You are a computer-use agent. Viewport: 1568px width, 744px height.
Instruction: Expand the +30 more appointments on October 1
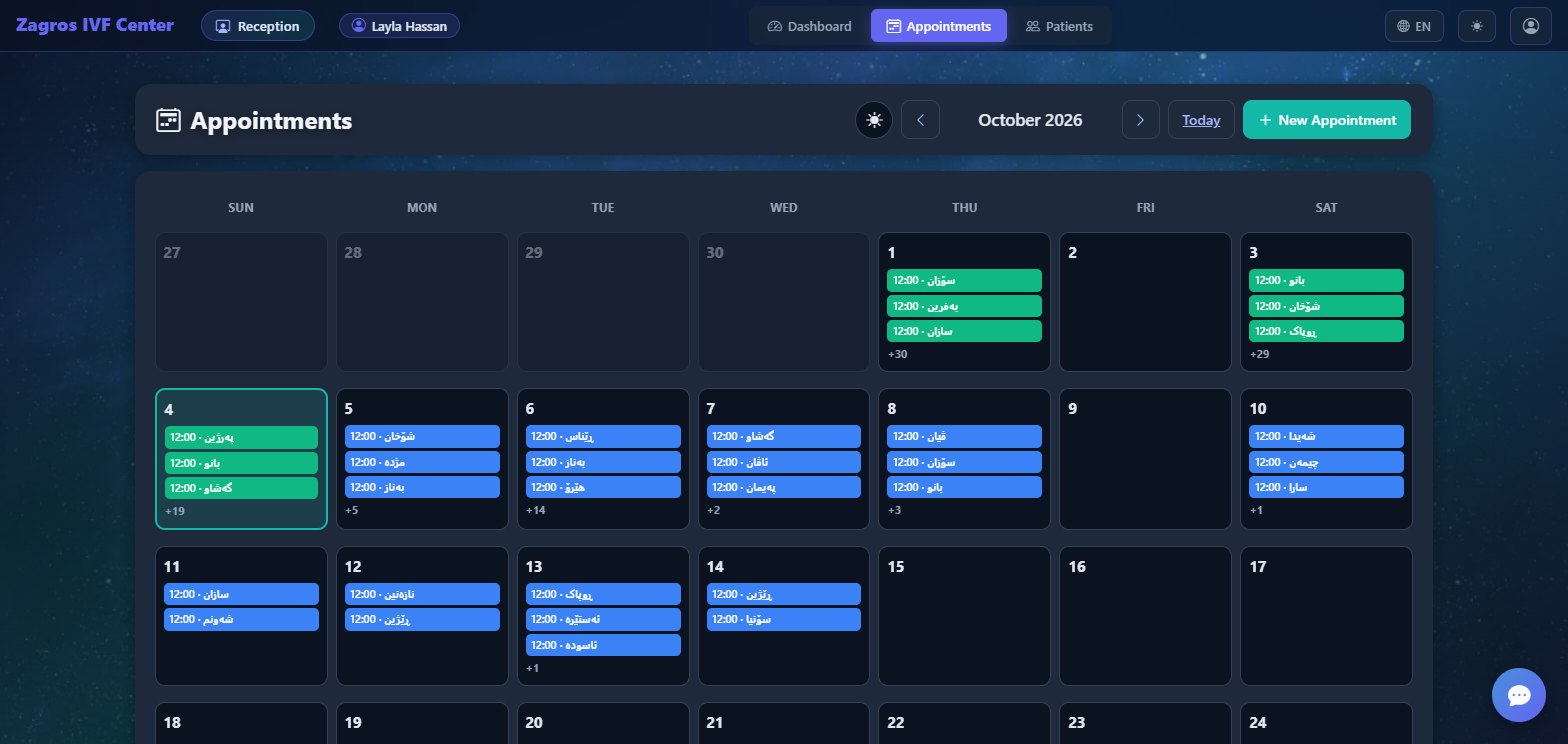click(898, 354)
